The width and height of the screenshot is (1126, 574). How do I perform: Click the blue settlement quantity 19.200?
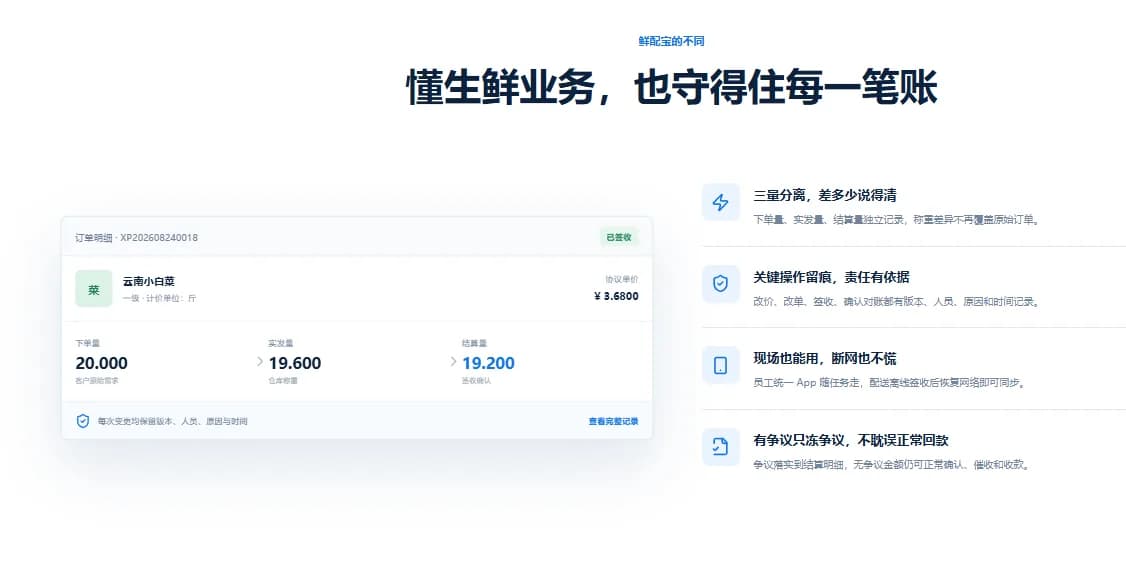tap(488, 363)
